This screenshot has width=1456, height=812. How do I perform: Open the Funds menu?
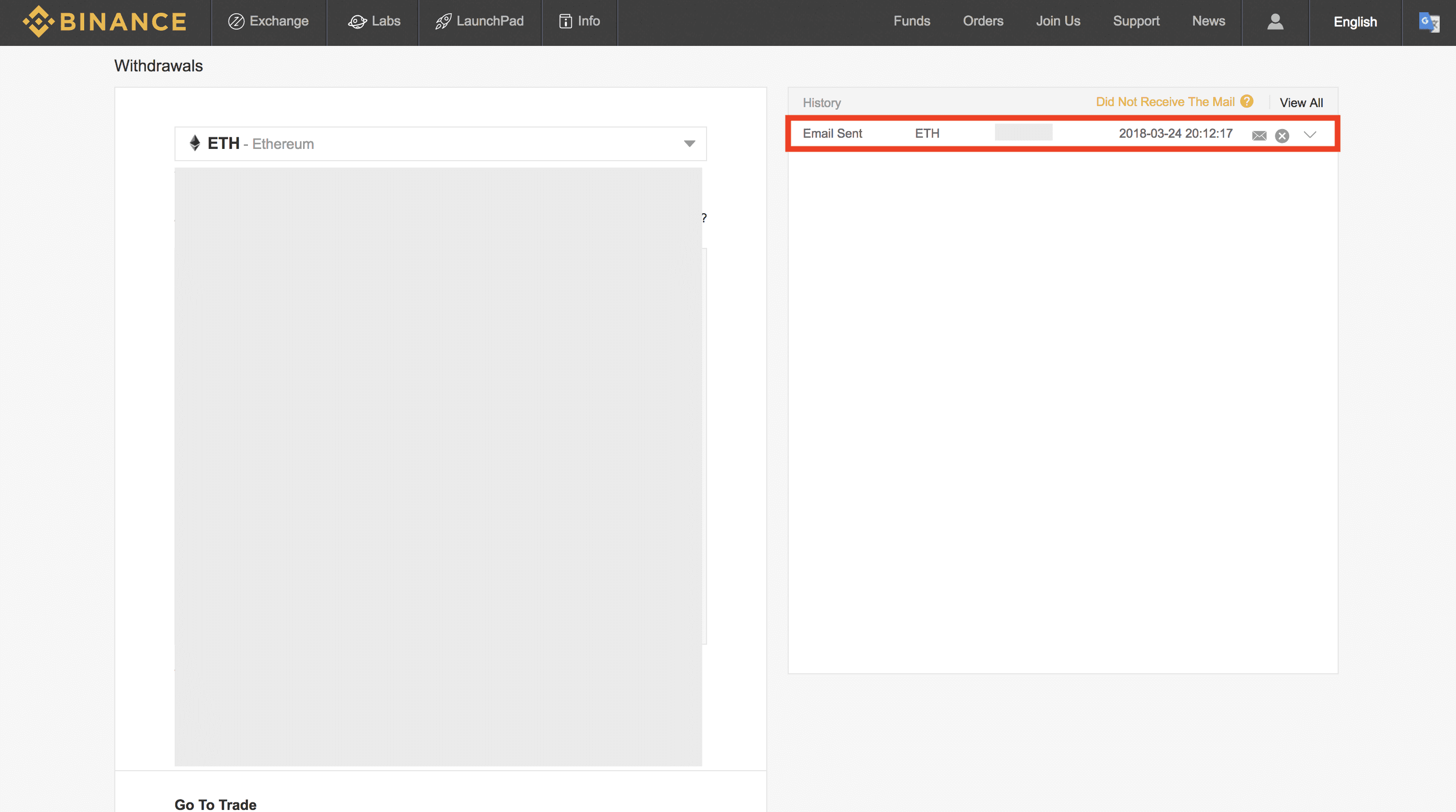912,21
